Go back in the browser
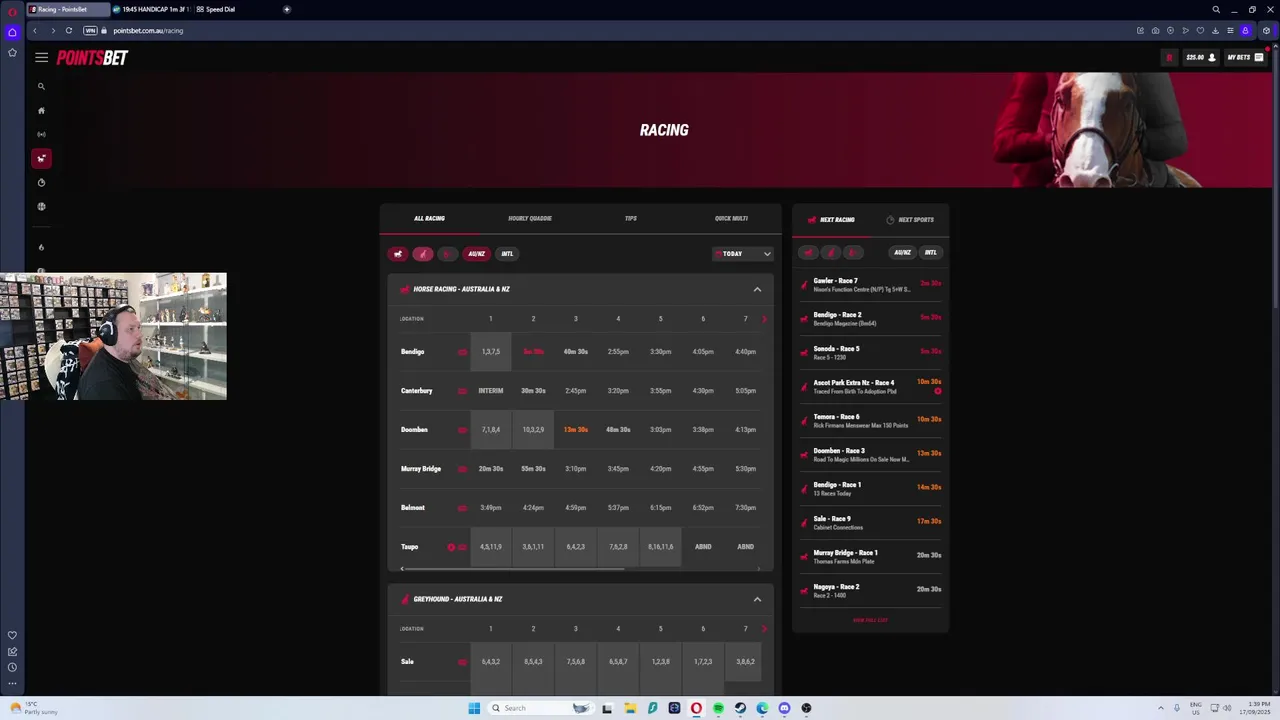 tap(35, 31)
